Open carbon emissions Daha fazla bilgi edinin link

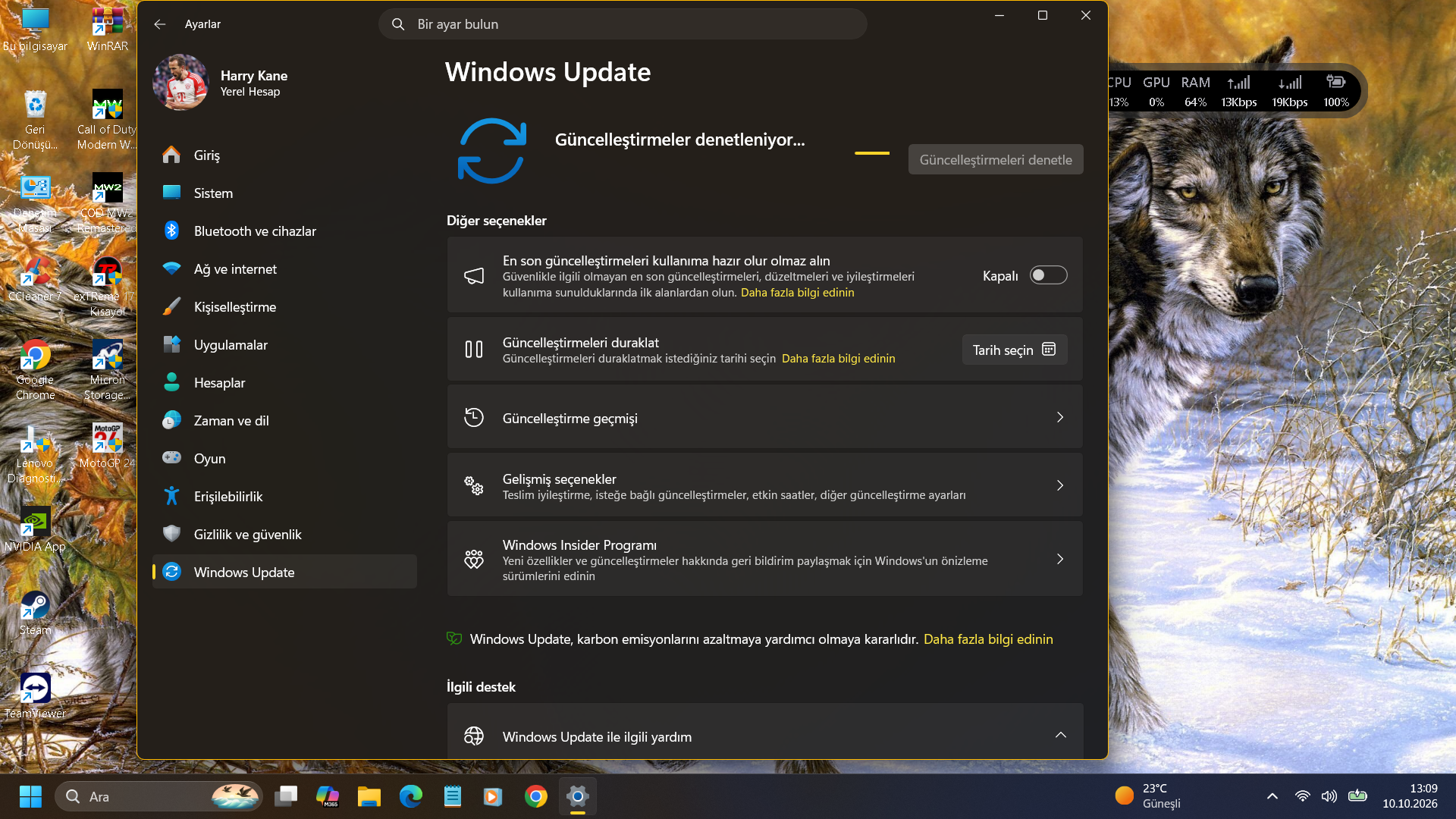988,639
